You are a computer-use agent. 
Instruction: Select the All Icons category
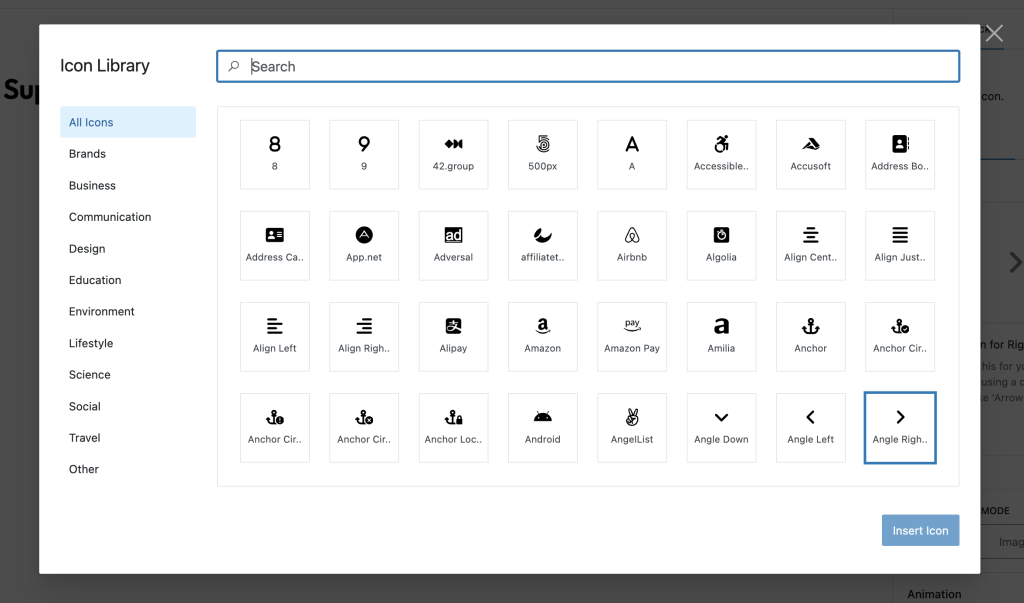pyautogui.click(x=91, y=122)
